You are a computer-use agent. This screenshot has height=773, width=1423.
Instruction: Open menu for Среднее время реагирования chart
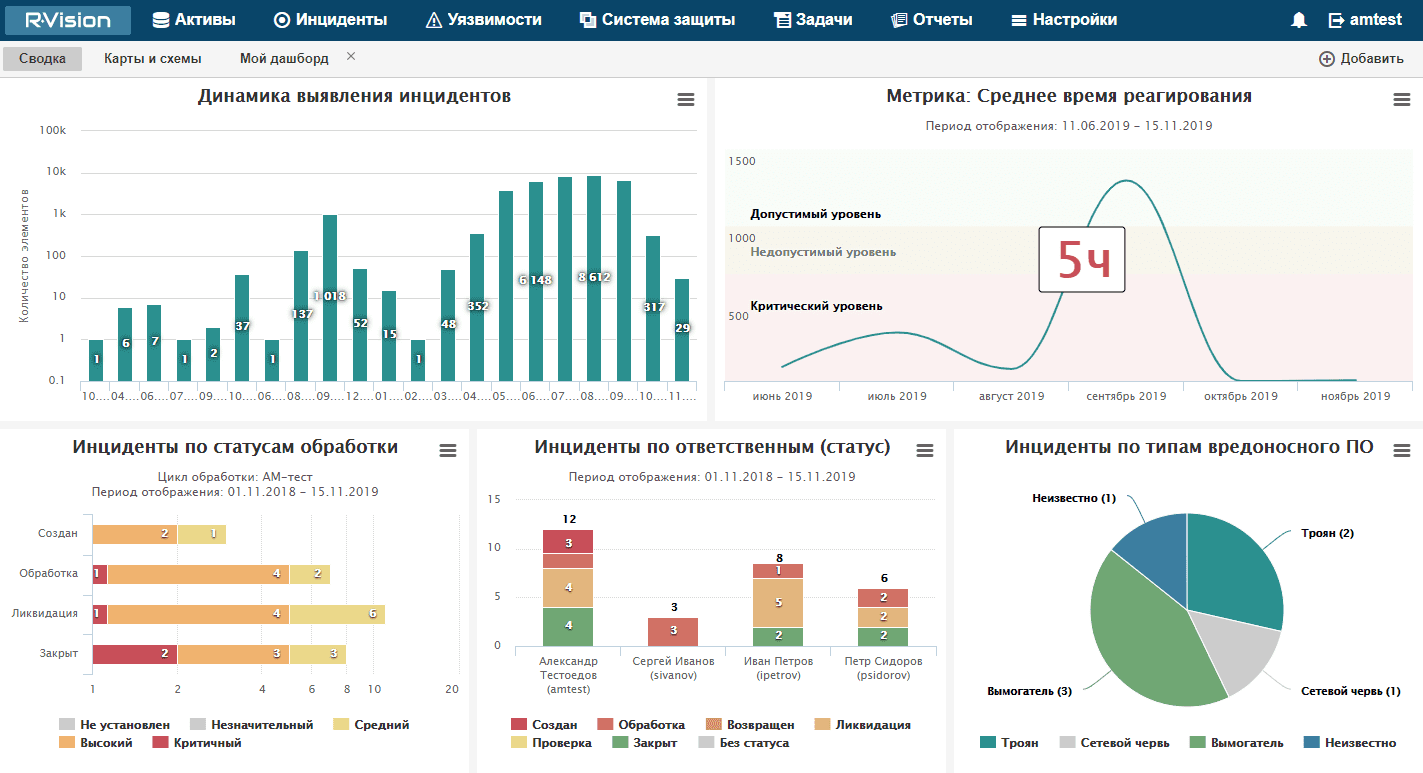(x=1402, y=99)
